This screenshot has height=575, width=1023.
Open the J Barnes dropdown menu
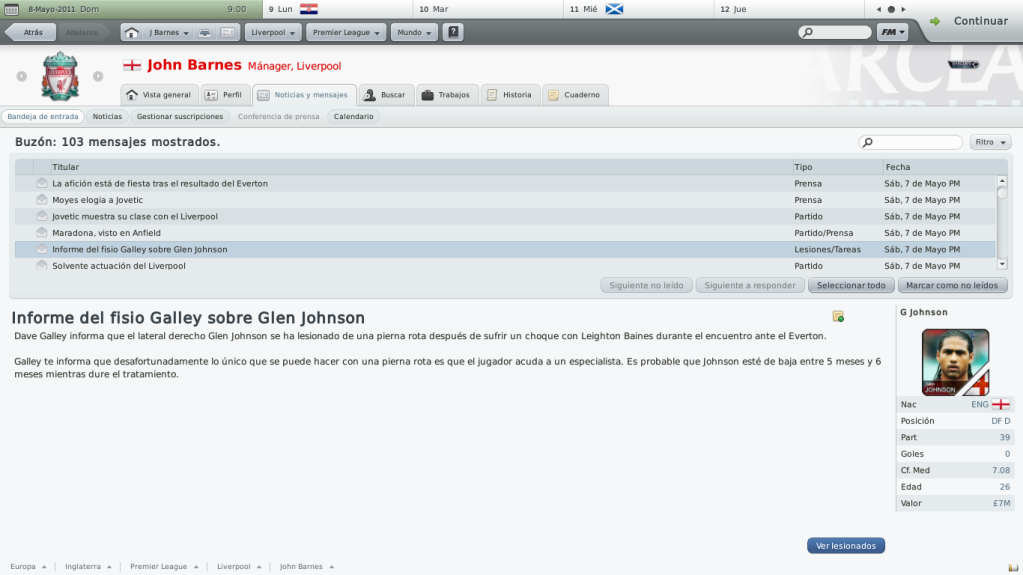coord(168,32)
